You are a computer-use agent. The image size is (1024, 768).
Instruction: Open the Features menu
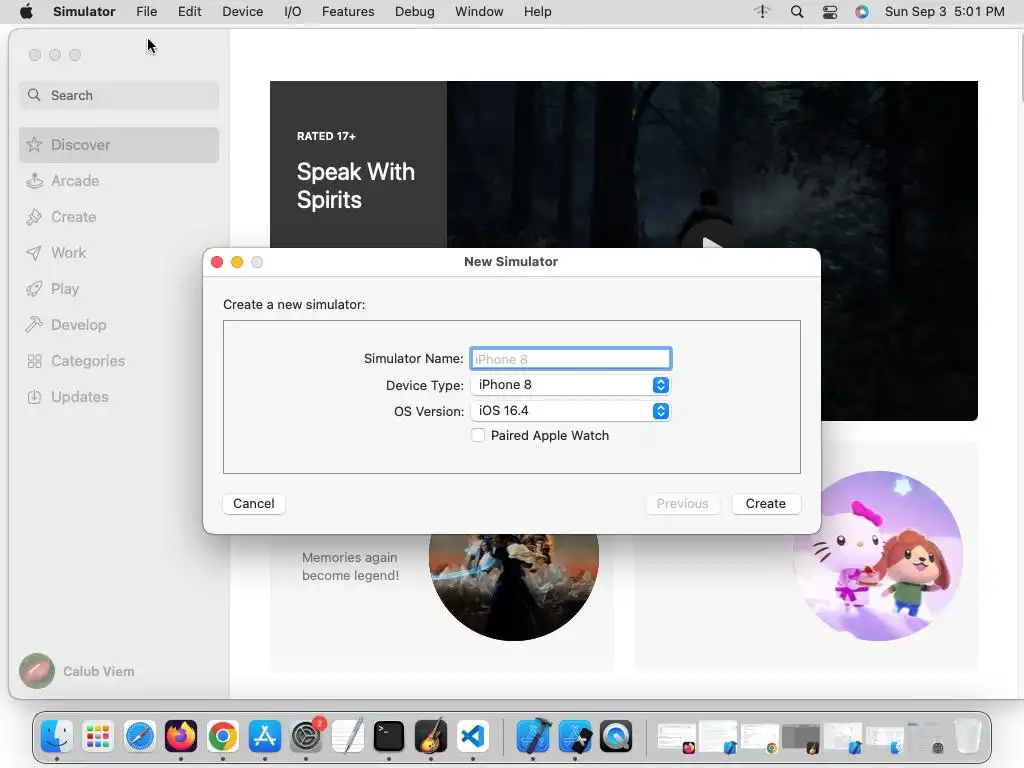pyautogui.click(x=348, y=12)
